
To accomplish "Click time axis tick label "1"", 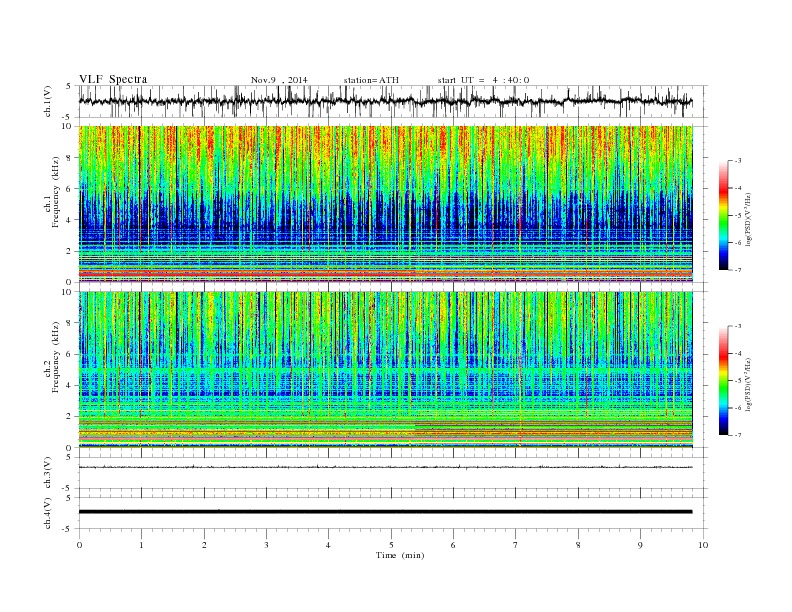I will [141, 545].
